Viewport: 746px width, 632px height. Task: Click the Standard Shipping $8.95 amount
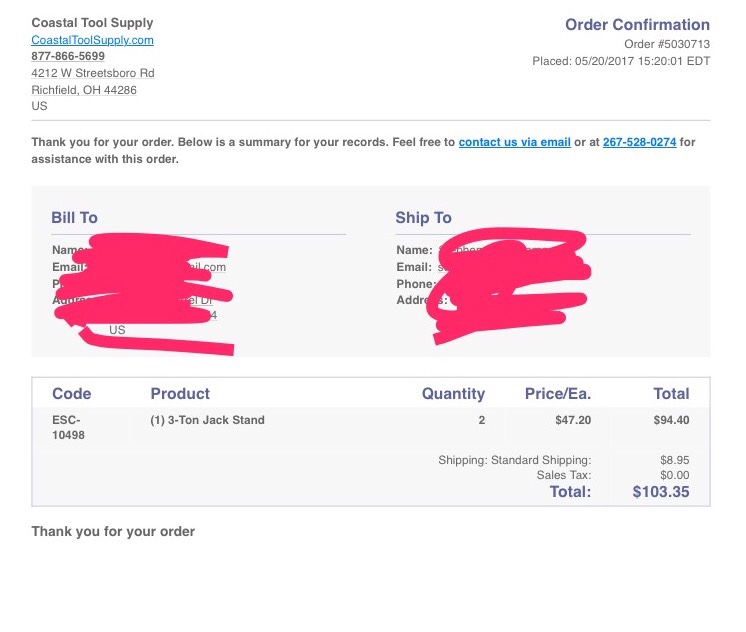(x=674, y=460)
